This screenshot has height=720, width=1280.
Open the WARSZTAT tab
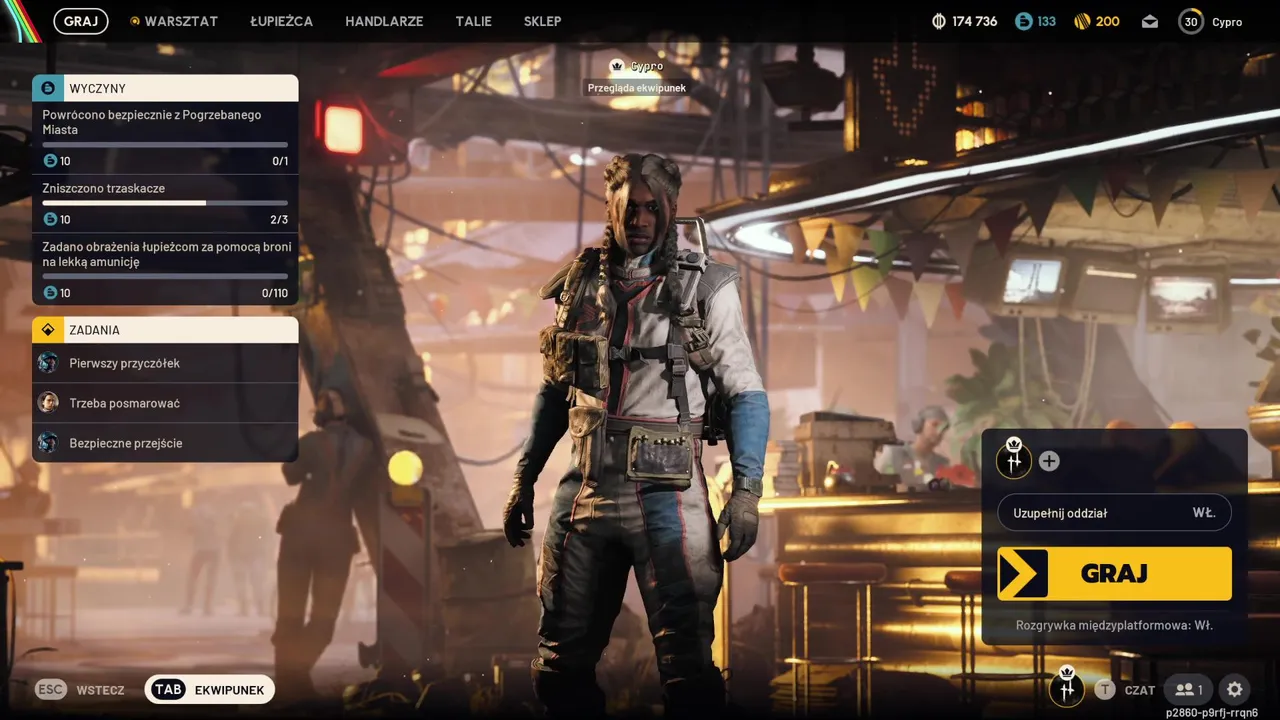coord(174,21)
